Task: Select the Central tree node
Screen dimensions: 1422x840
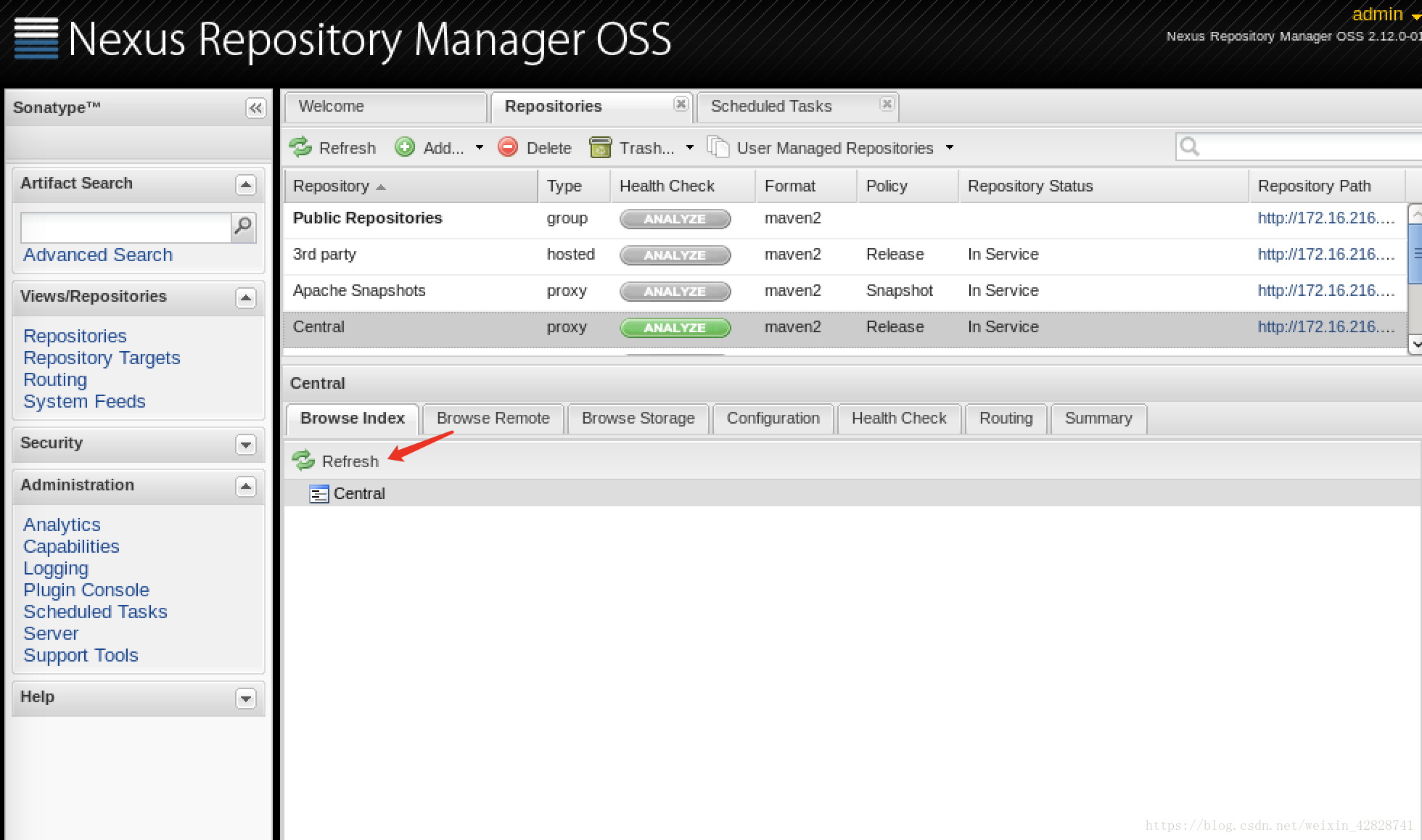Action: click(x=358, y=494)
